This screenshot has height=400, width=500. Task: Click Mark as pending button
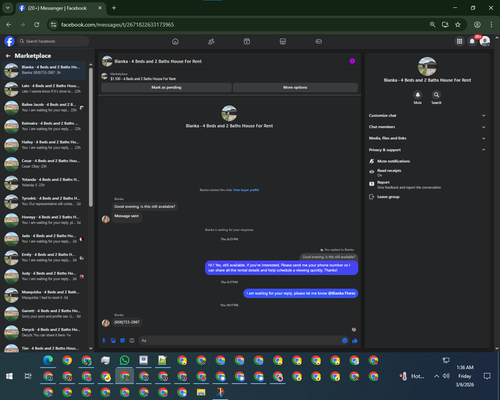click(x=166, y=87)
